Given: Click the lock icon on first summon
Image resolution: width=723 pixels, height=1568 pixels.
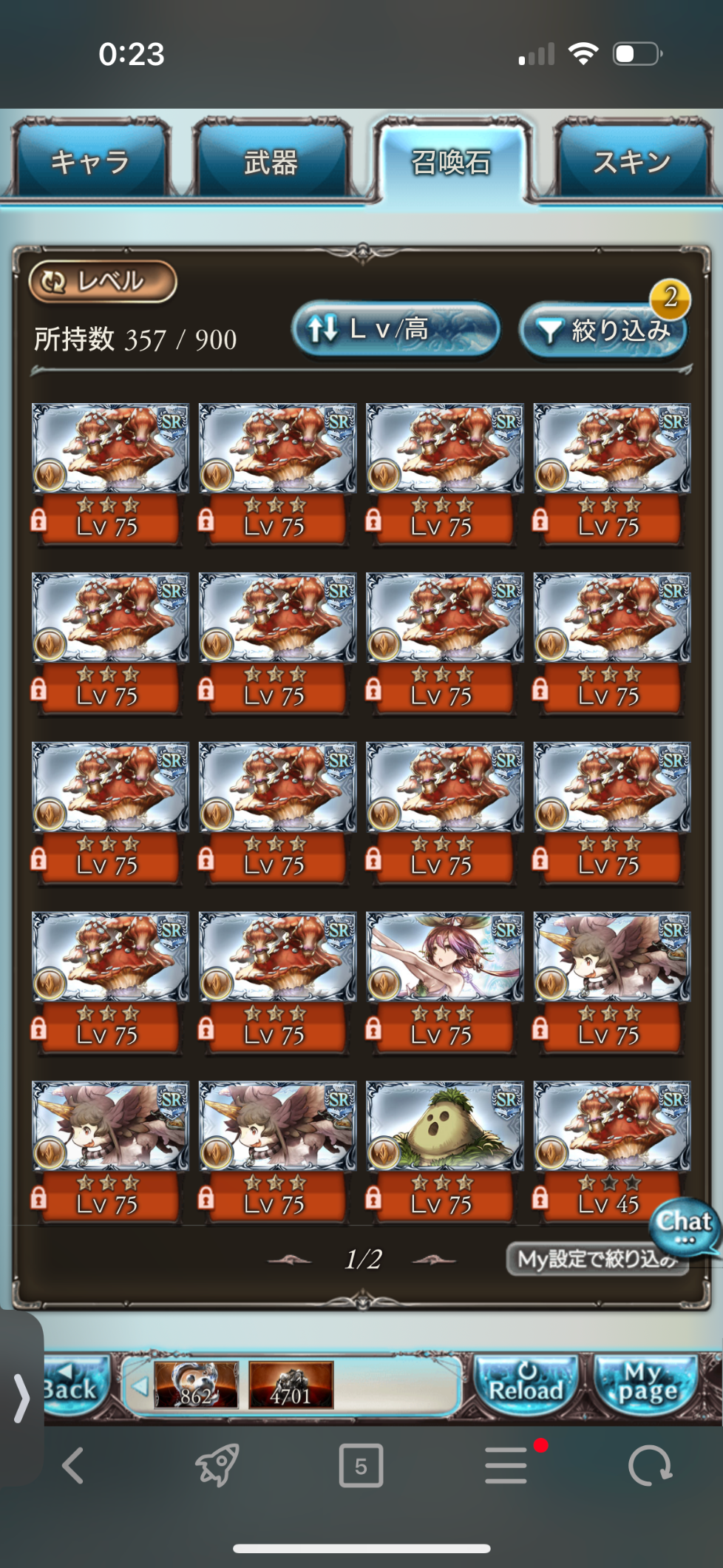Looking at the screenshot, I should (x=38, y=521).
